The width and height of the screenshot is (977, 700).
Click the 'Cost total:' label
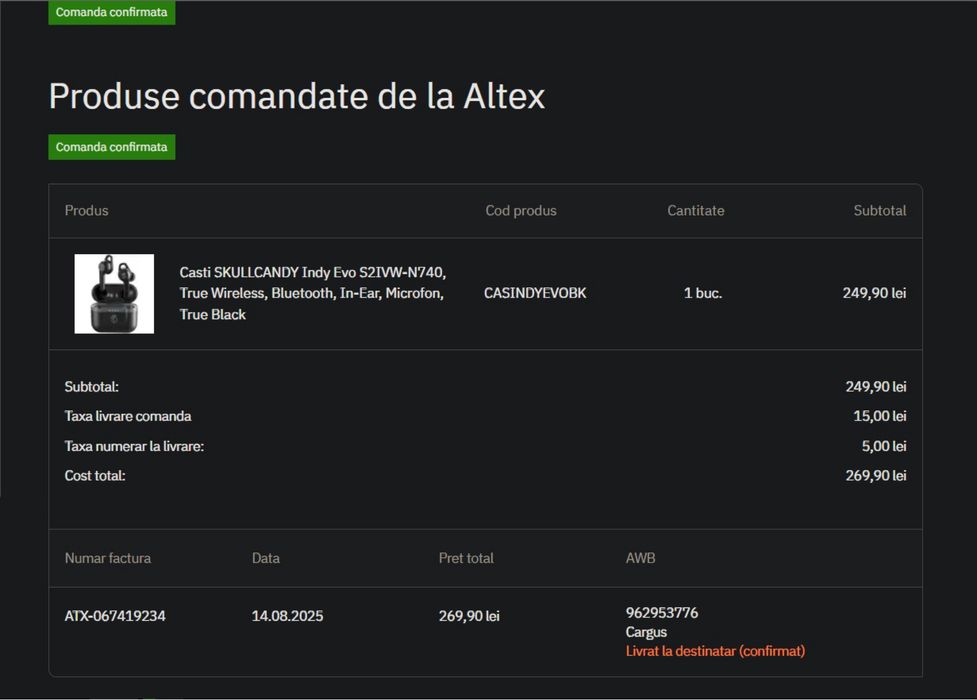tap(95, 476)
